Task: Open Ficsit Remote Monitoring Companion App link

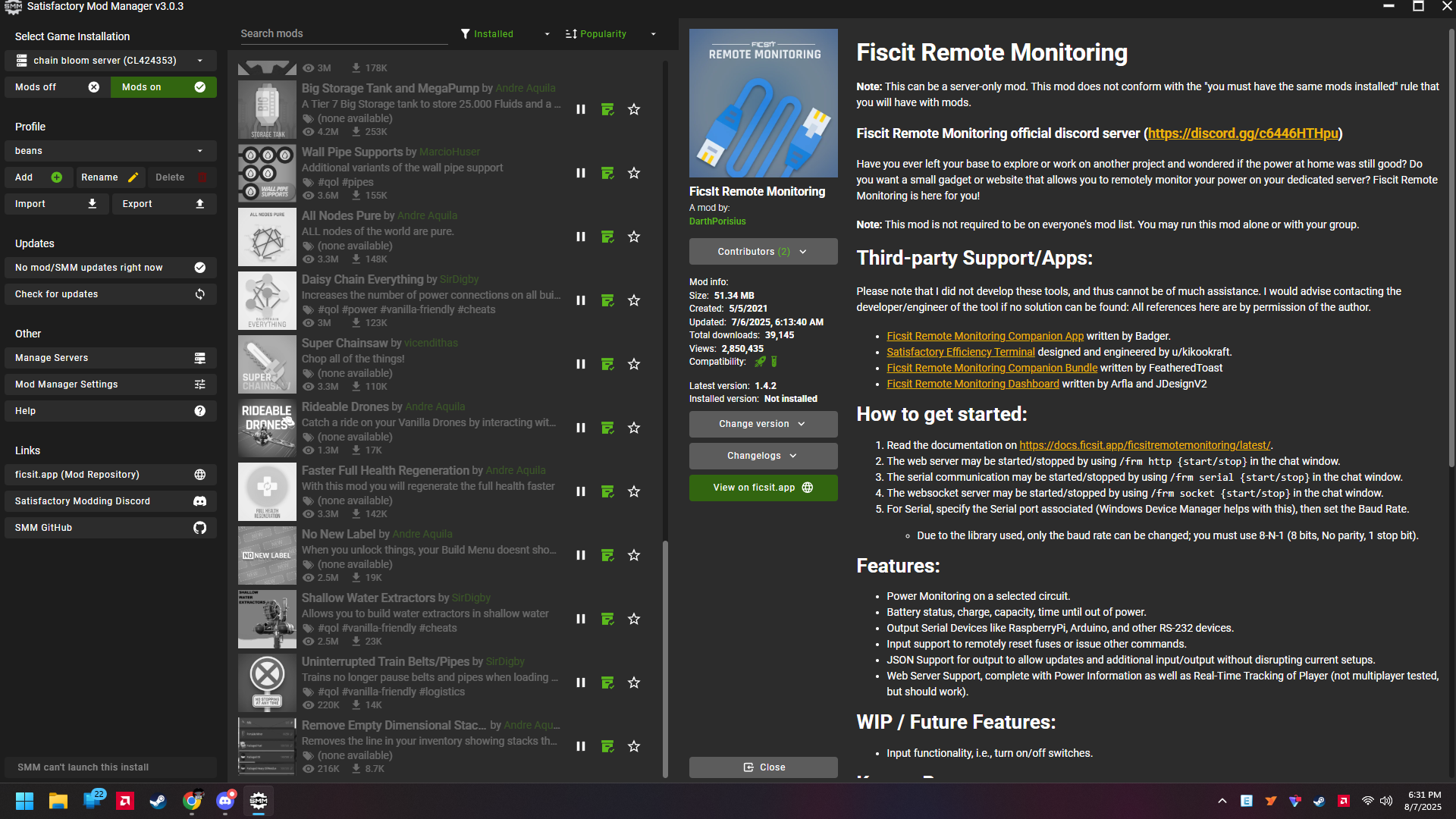Action: coord(985,336)
